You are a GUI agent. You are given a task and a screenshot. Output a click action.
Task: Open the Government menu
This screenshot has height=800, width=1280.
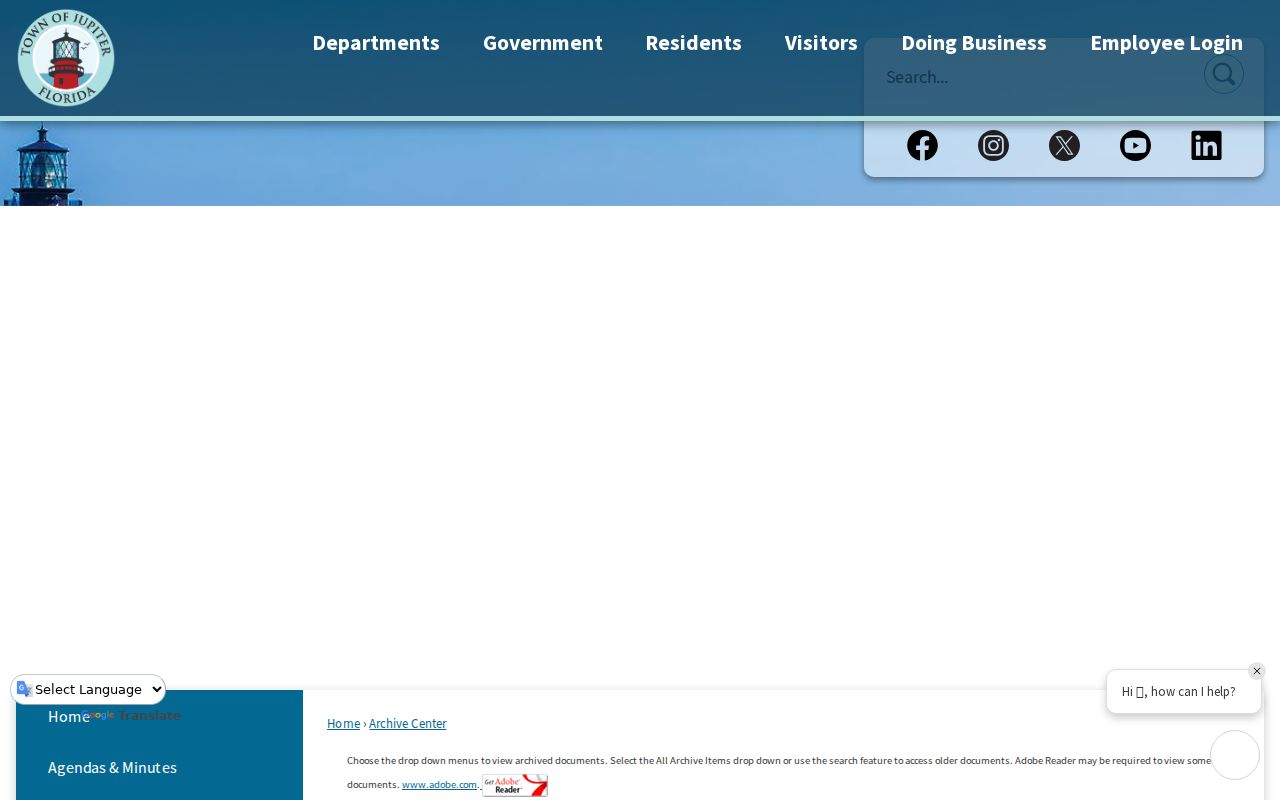pos(543,43)
